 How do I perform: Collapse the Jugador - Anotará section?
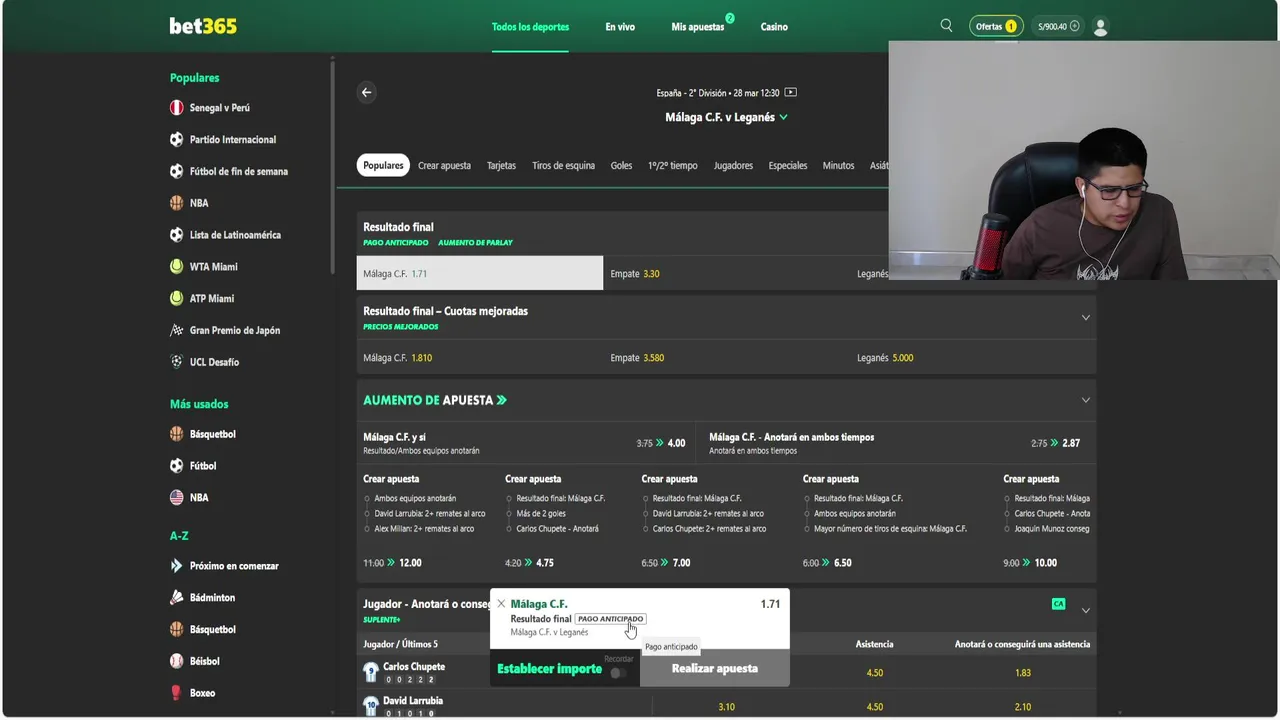[x=1085, y=610]
